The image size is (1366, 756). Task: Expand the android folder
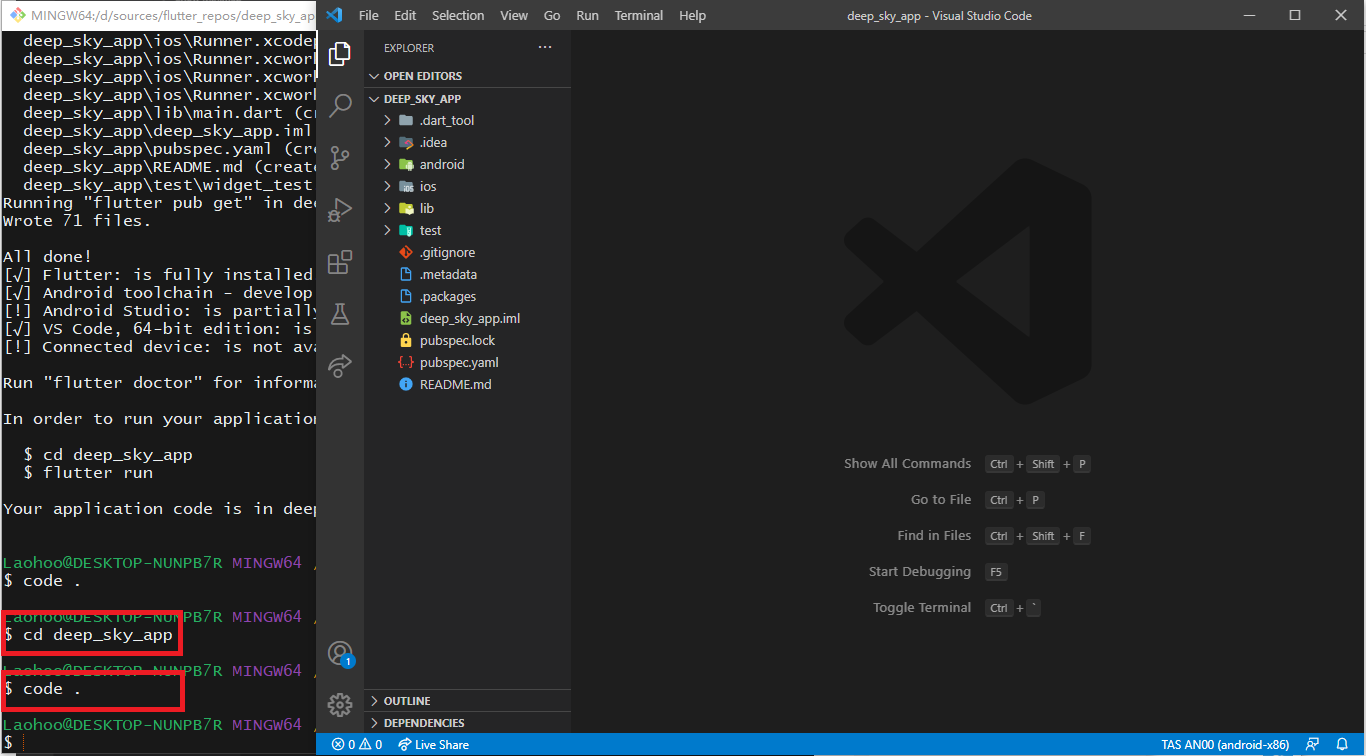pos(467,164)
